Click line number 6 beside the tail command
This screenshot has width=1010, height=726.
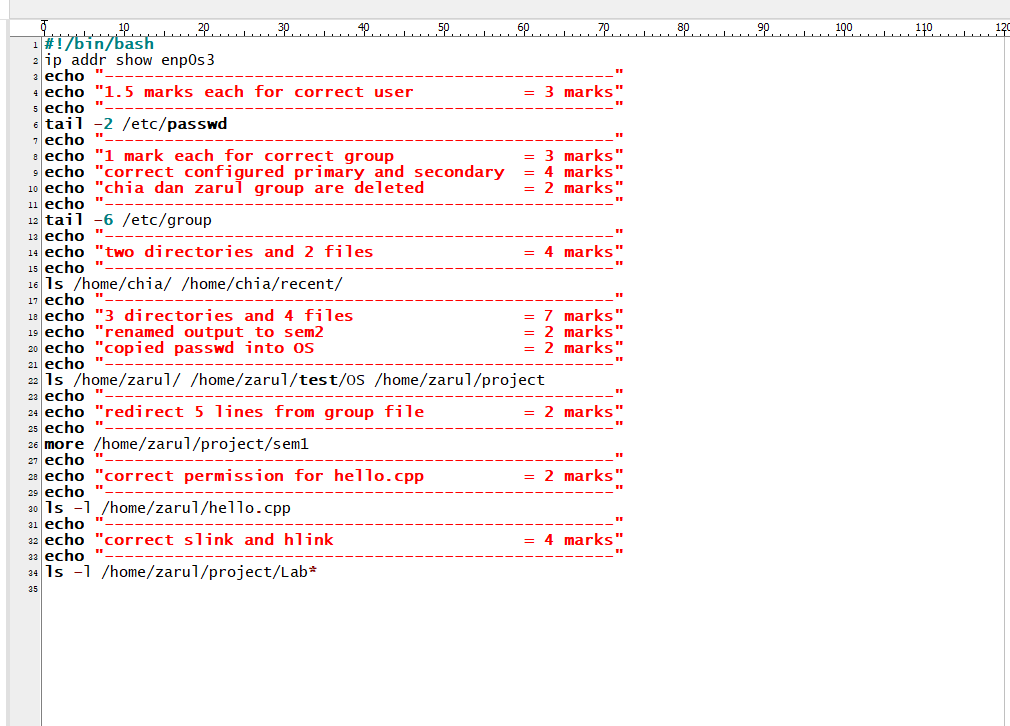(x=33, y=124)
